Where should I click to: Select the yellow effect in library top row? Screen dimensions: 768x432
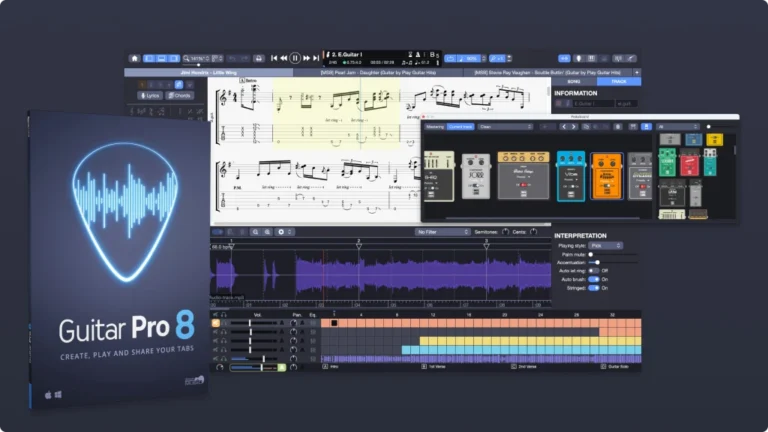tap(715, 140)
